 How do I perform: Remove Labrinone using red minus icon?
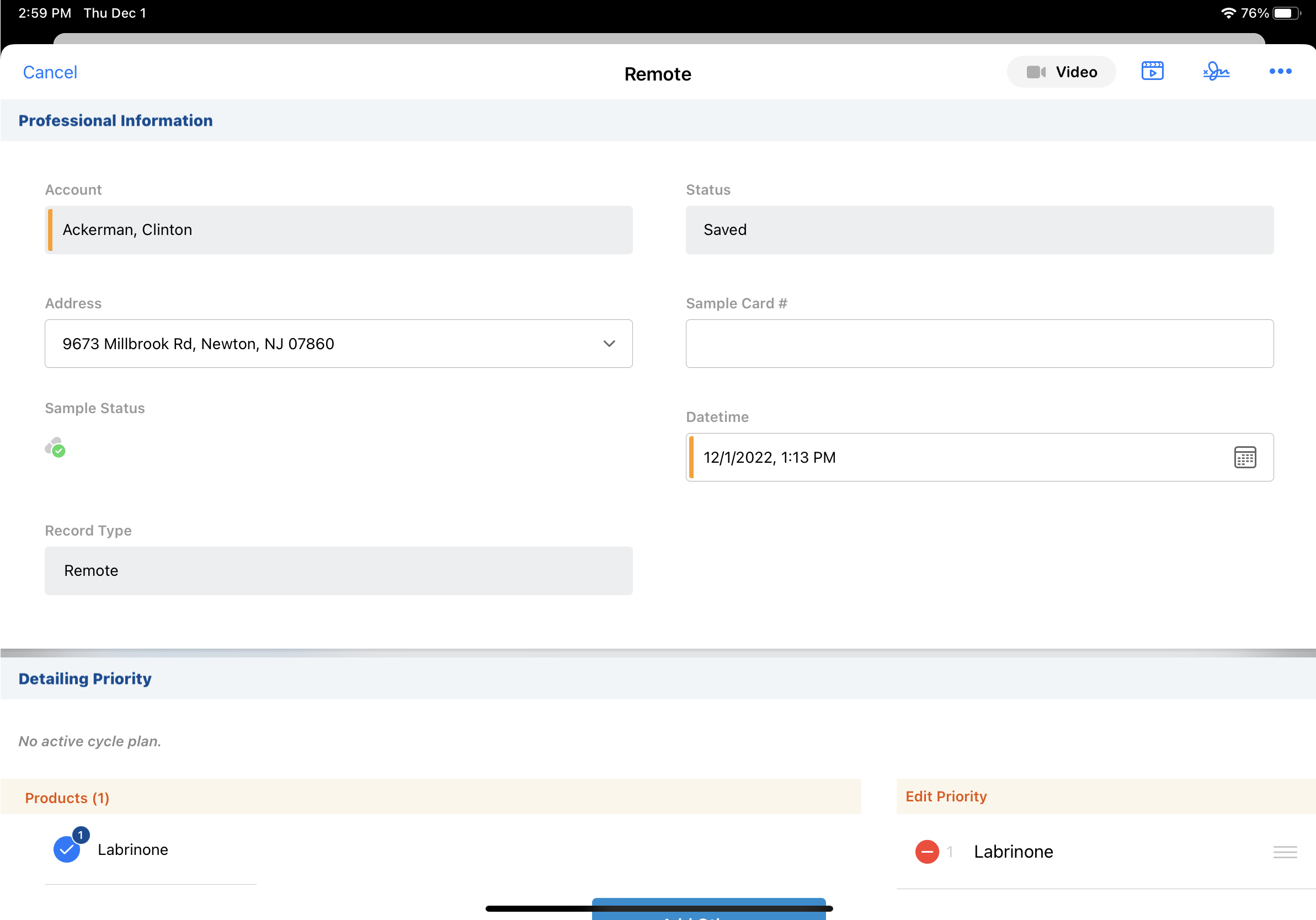coord(927,852)
